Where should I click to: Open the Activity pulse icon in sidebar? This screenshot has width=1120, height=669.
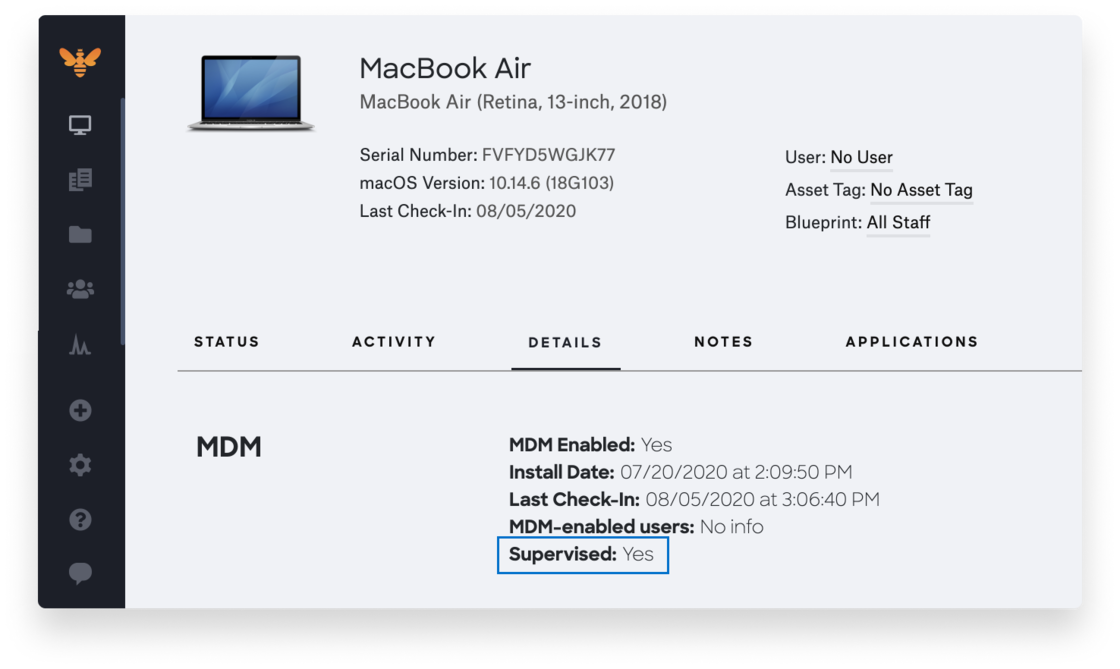(x=80, y=346)
